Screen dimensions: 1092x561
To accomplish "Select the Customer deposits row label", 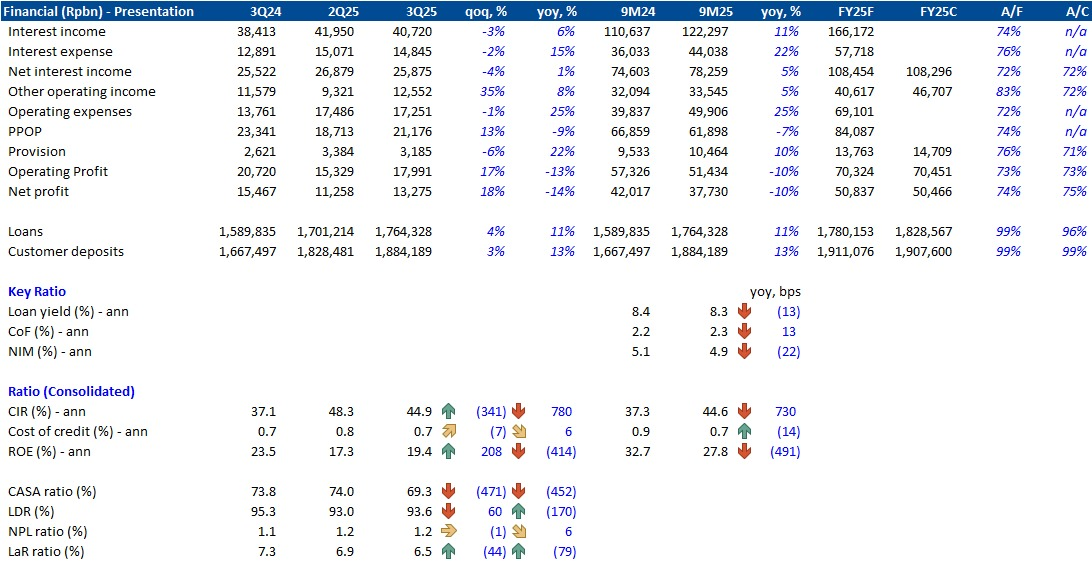I will point(66,251).
